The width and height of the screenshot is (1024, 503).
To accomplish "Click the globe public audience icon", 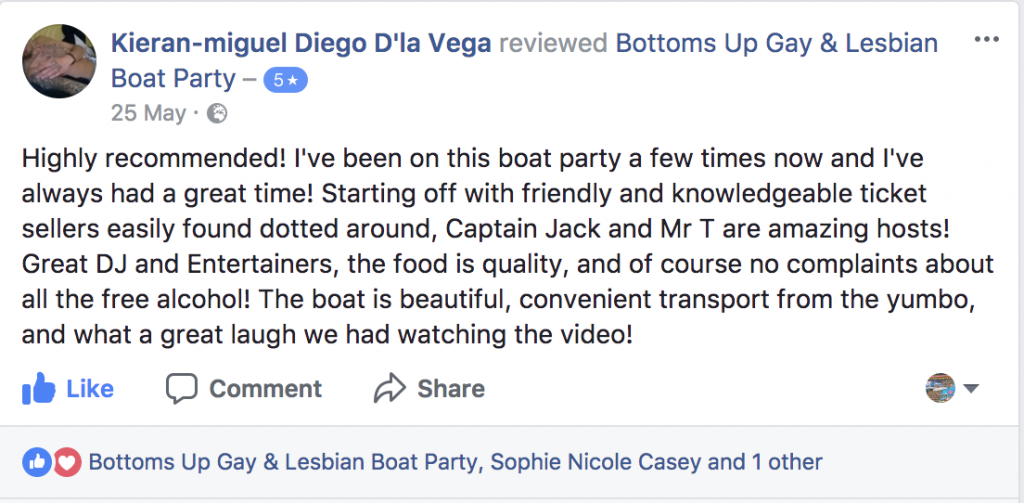I will coord(216,113).
